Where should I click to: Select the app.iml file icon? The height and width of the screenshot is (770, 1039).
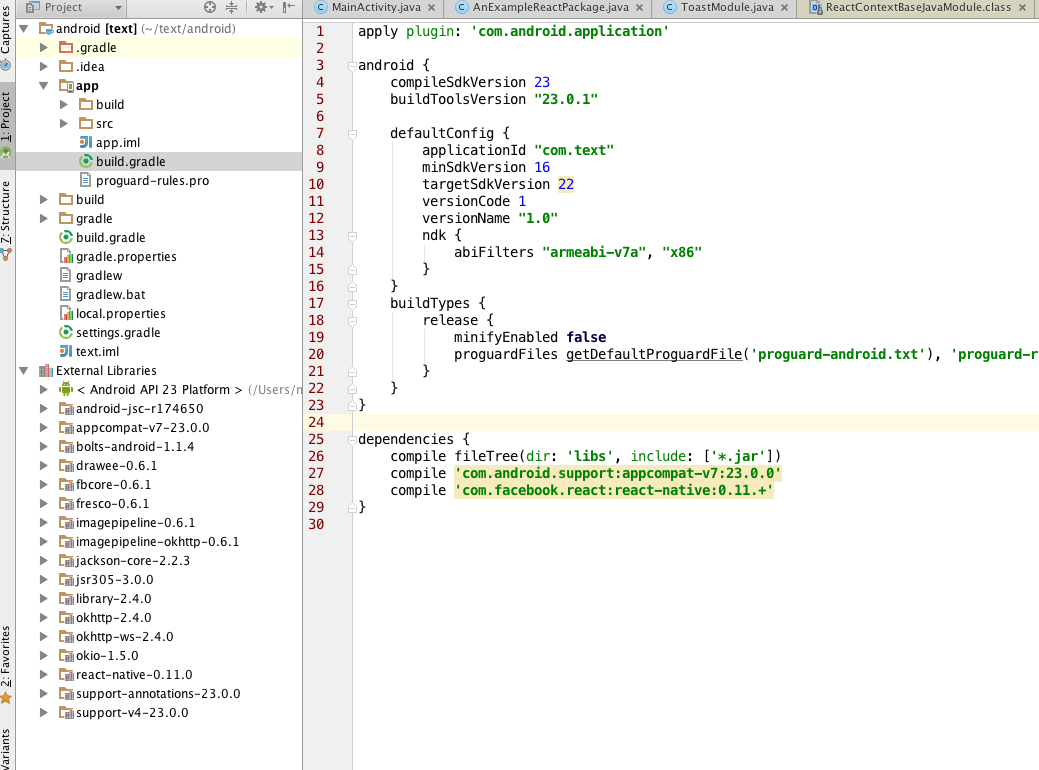[x=85, y=142]
